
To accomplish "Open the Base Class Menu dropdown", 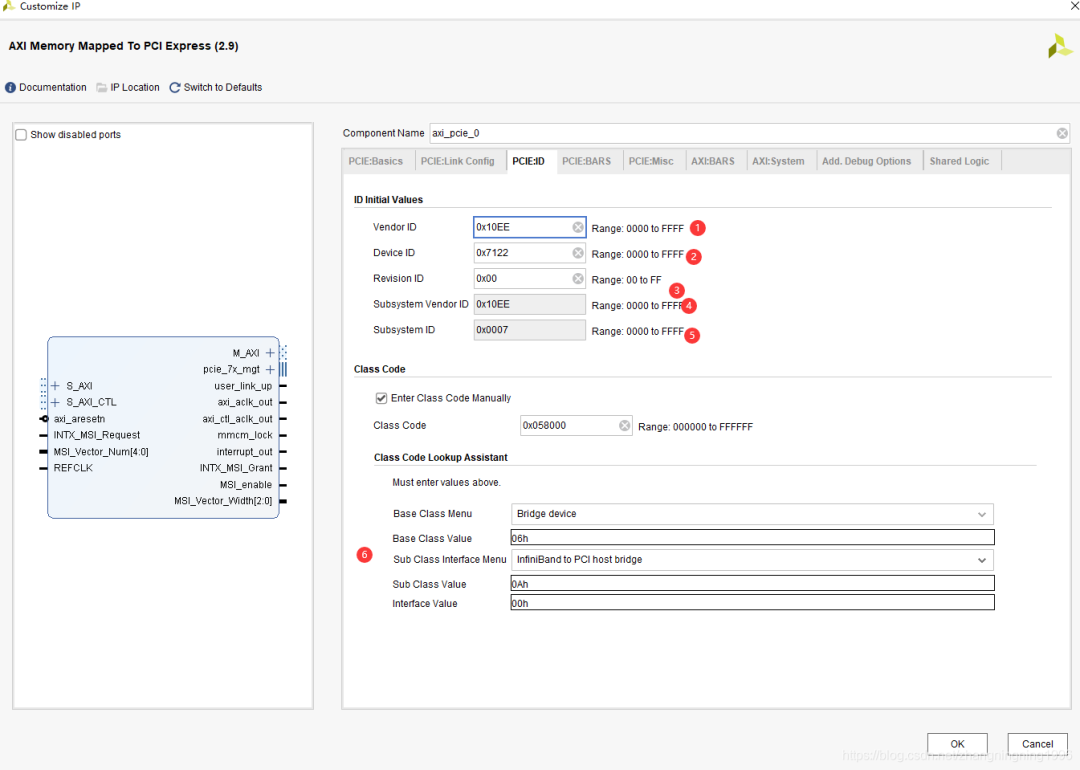I will (981, 514).
